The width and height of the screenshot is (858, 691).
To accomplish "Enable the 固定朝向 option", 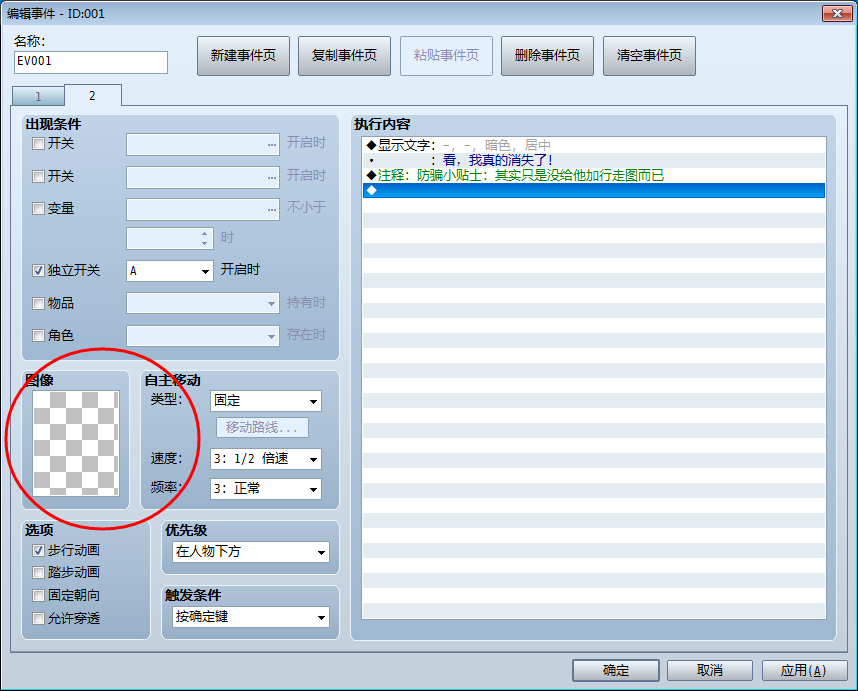I will (38, 595).
